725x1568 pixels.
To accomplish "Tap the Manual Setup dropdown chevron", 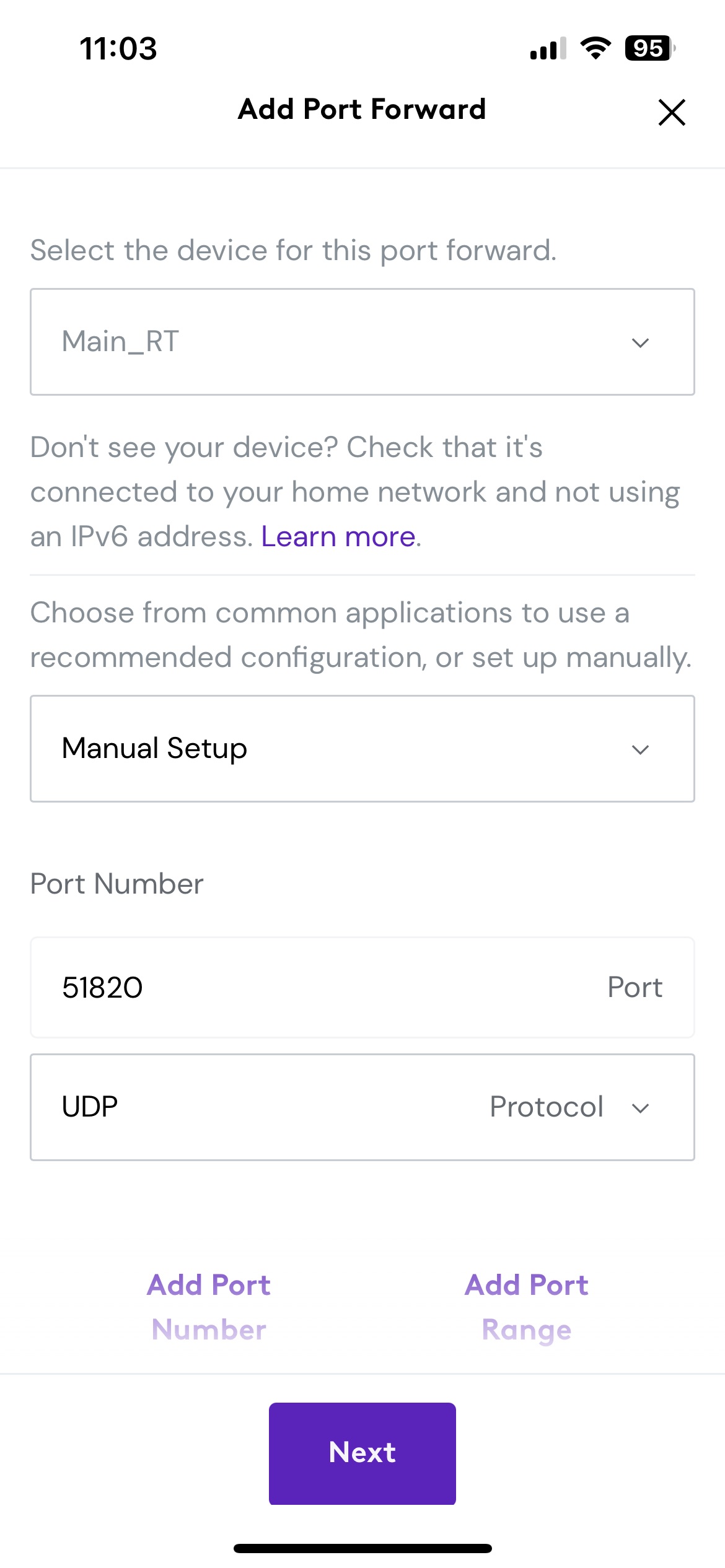I will coord(641,748).
